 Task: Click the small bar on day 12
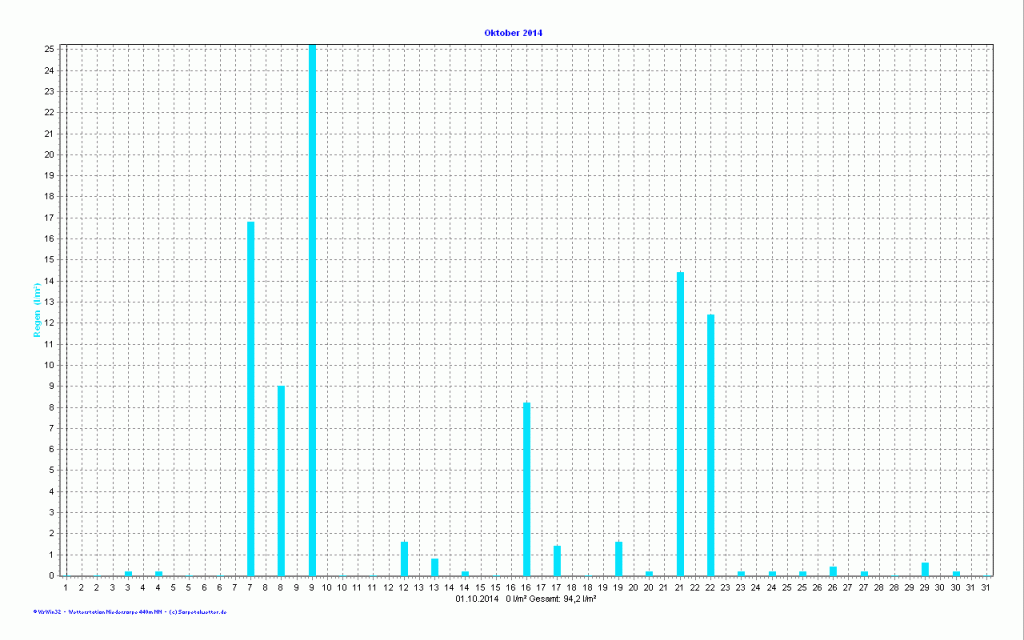[404, 559]
